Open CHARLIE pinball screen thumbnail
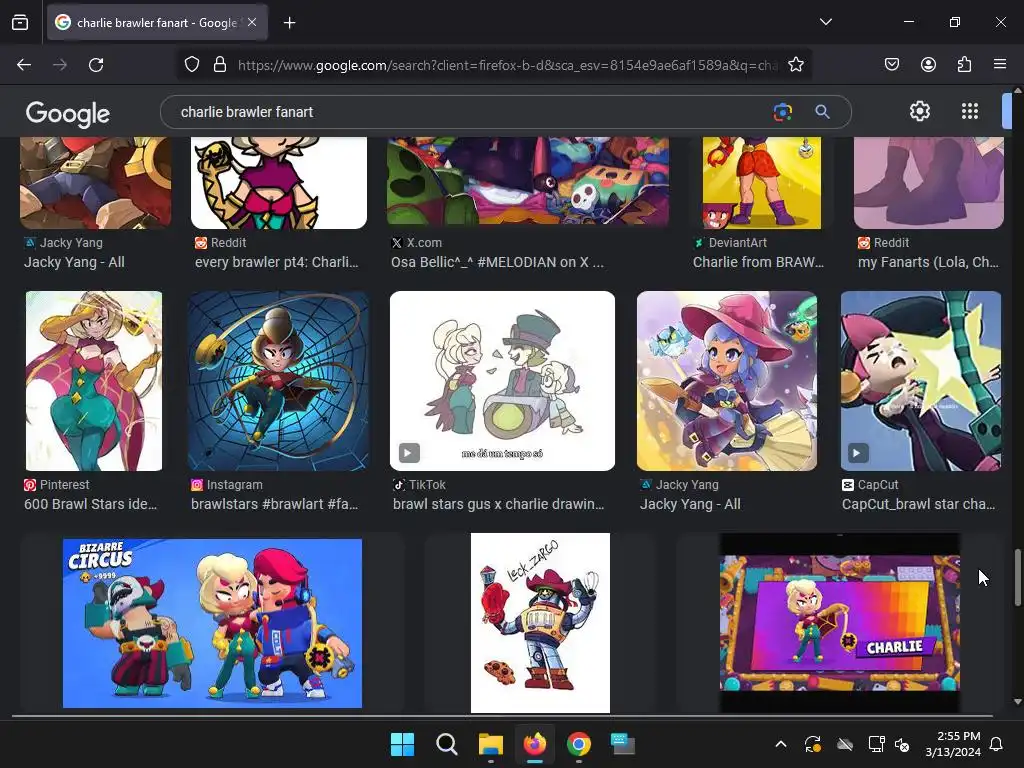Viewport: 1024px width, 768px height. click(x=840, y=623)
